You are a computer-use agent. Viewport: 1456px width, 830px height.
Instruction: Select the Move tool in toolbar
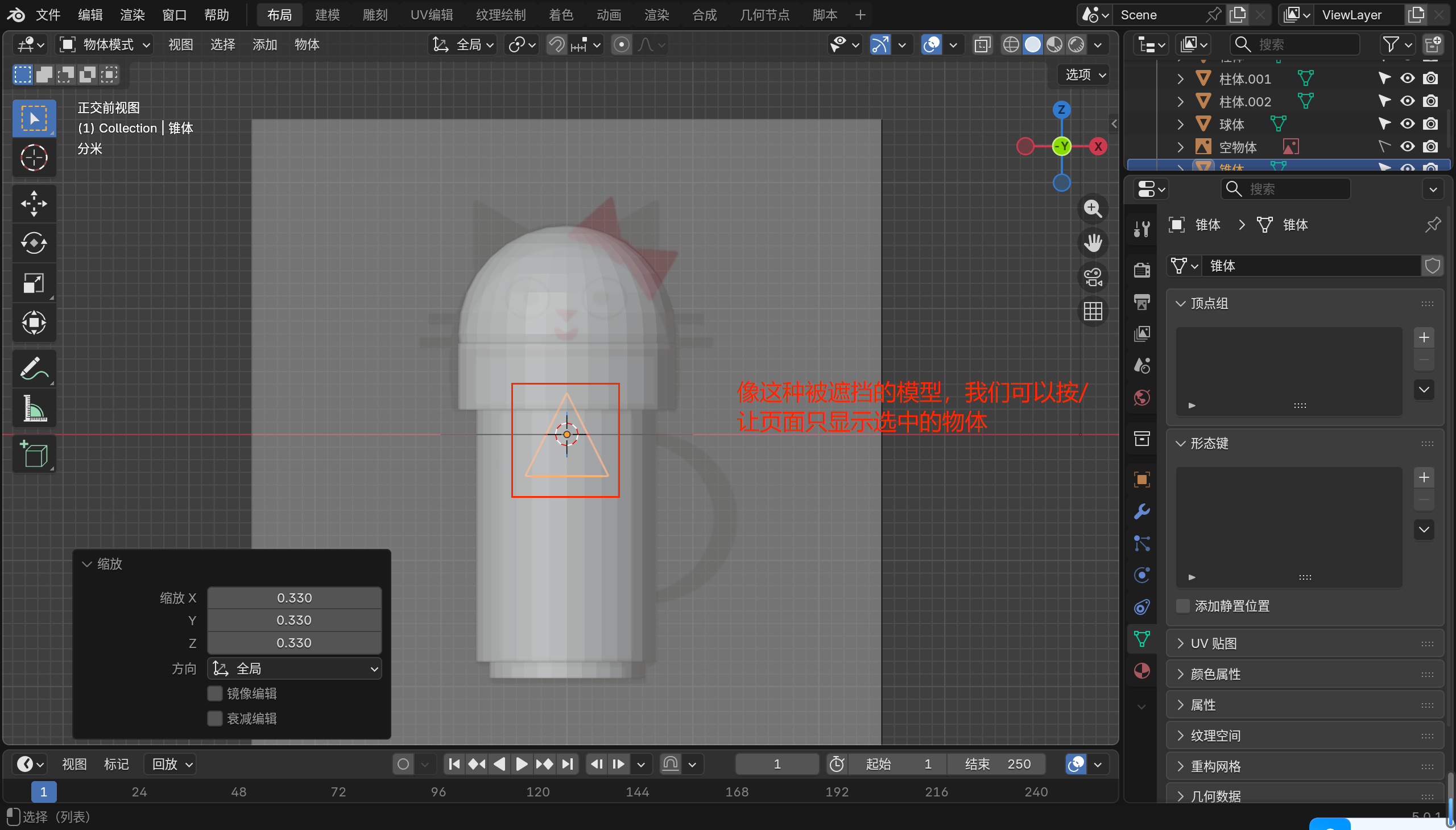tap(34, 204)
